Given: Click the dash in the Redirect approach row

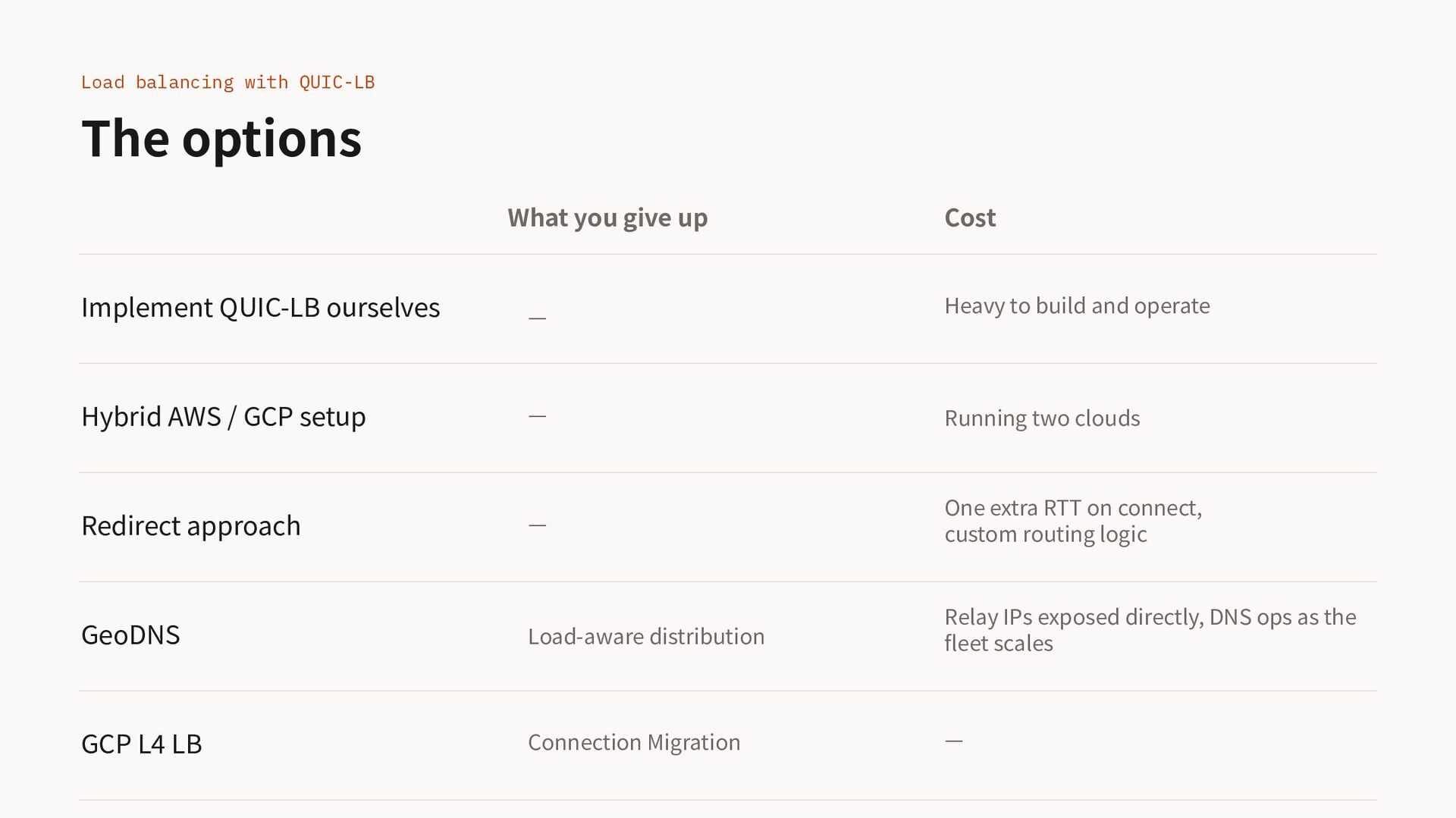Looking at the screenshot, I should (x=537, y=525).
